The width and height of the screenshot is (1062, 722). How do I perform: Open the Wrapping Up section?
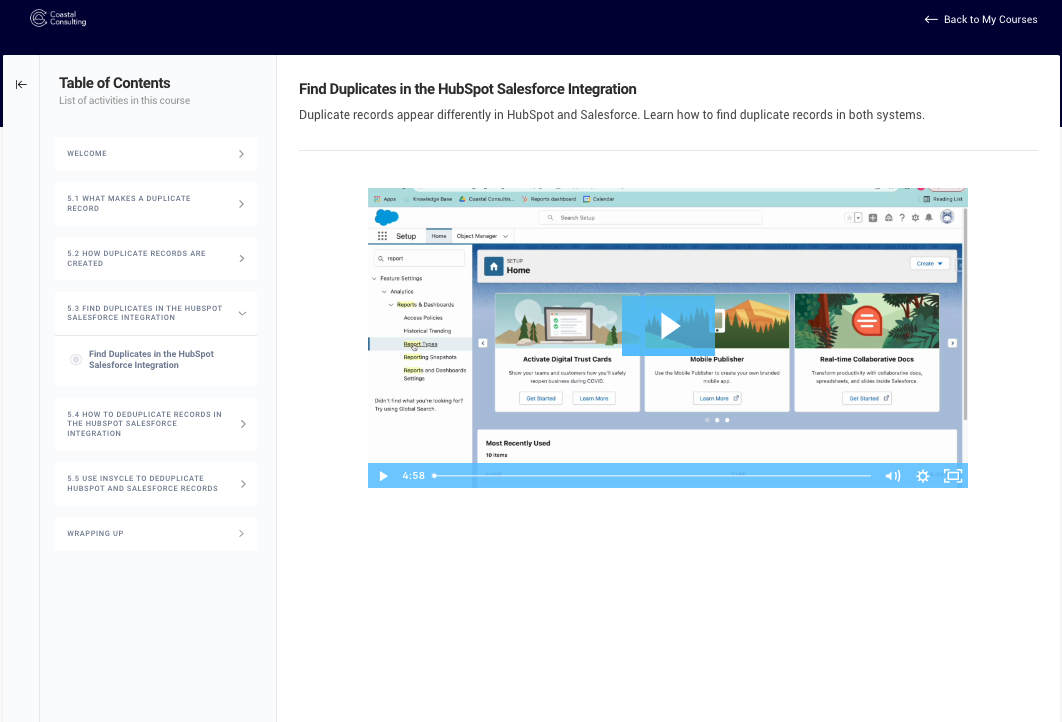[156, 534]
